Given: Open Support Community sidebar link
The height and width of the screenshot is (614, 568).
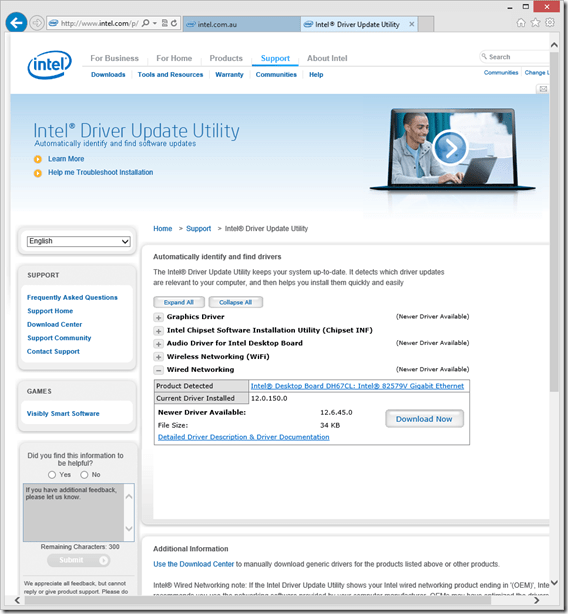Looking at the screenshot, I should pyautogui.click(x=59, y=338).
